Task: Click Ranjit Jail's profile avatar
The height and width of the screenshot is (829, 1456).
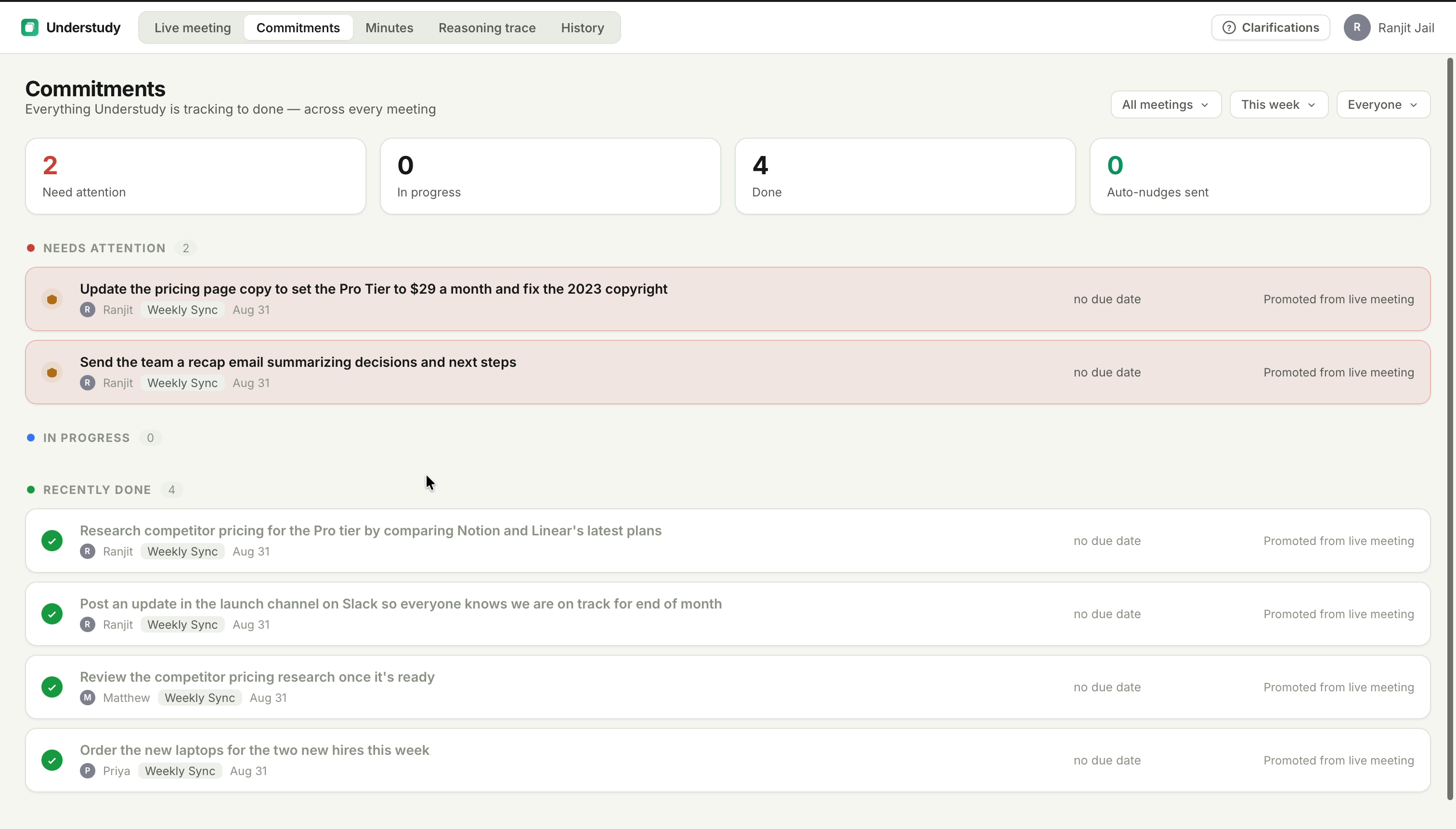Action: [1357, 27]
